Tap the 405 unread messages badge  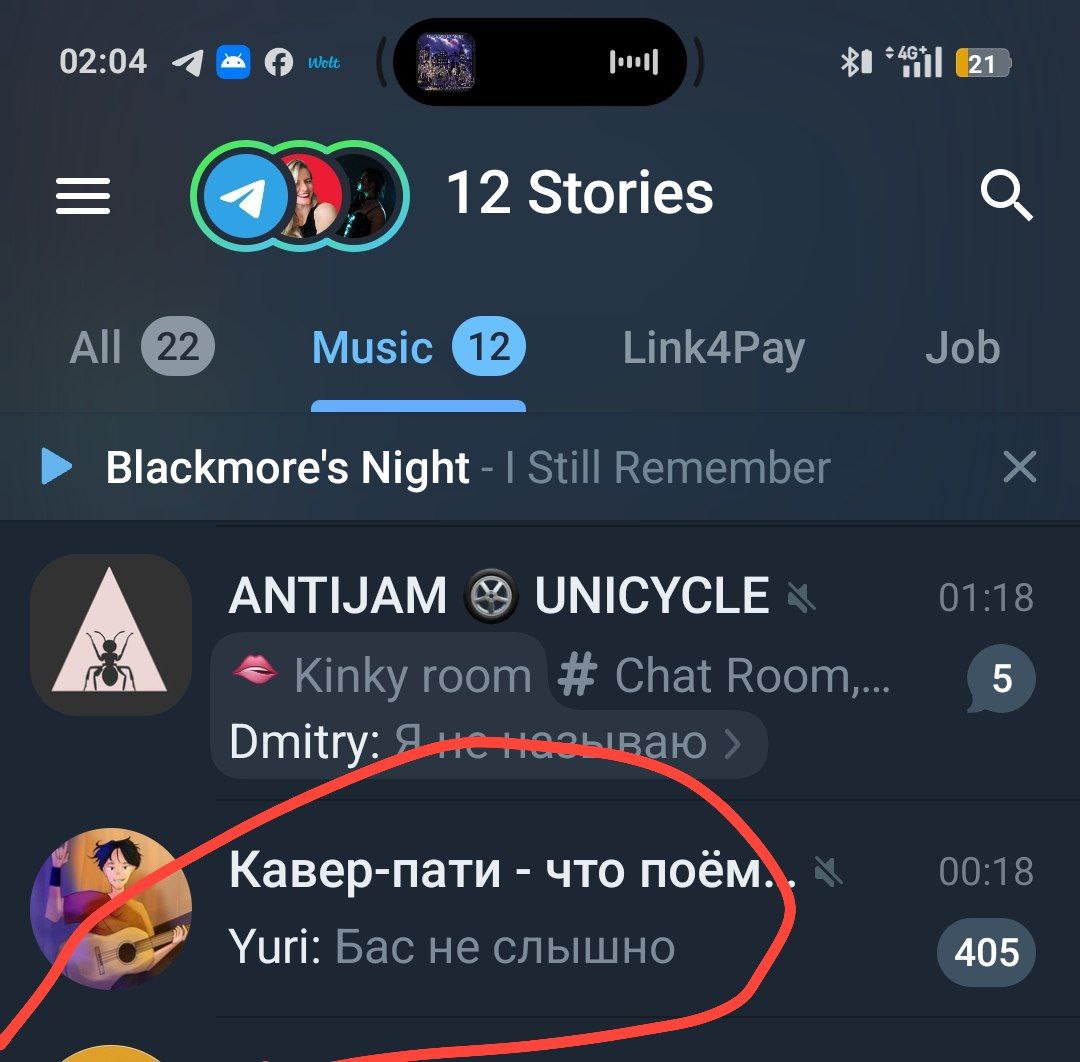[986, 952]
